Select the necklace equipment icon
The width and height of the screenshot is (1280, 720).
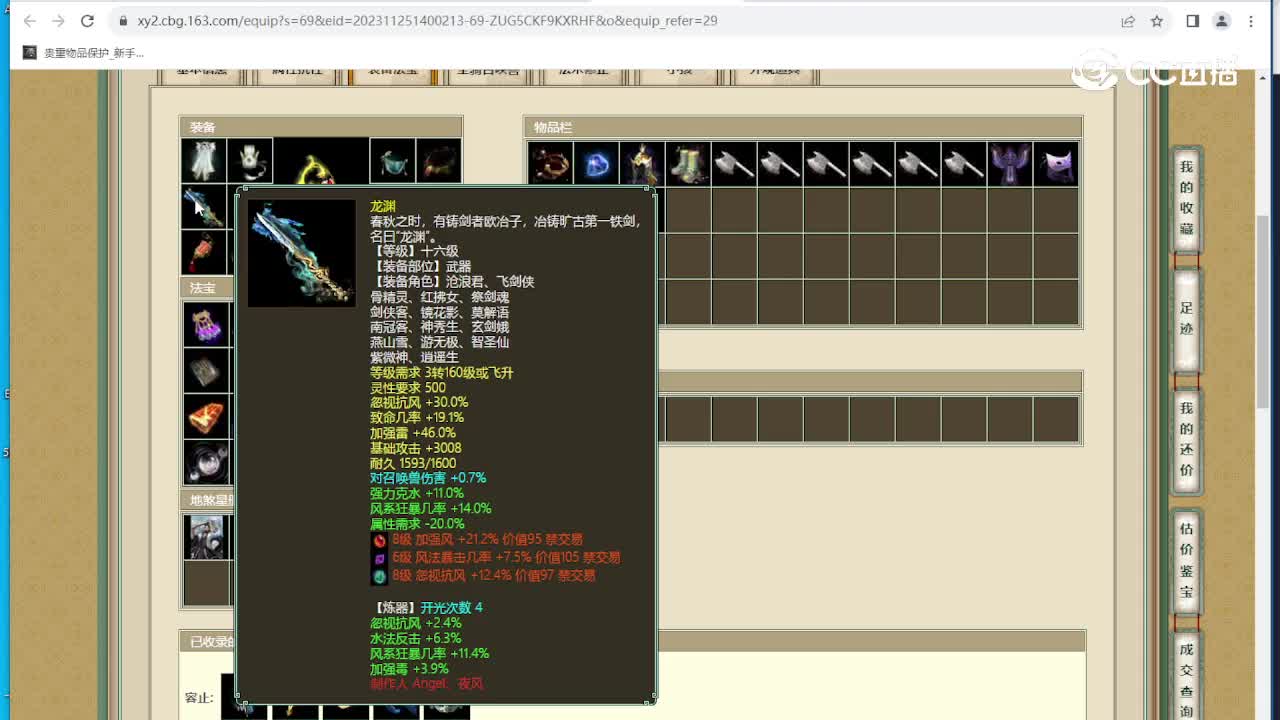(x=250, y=161)
